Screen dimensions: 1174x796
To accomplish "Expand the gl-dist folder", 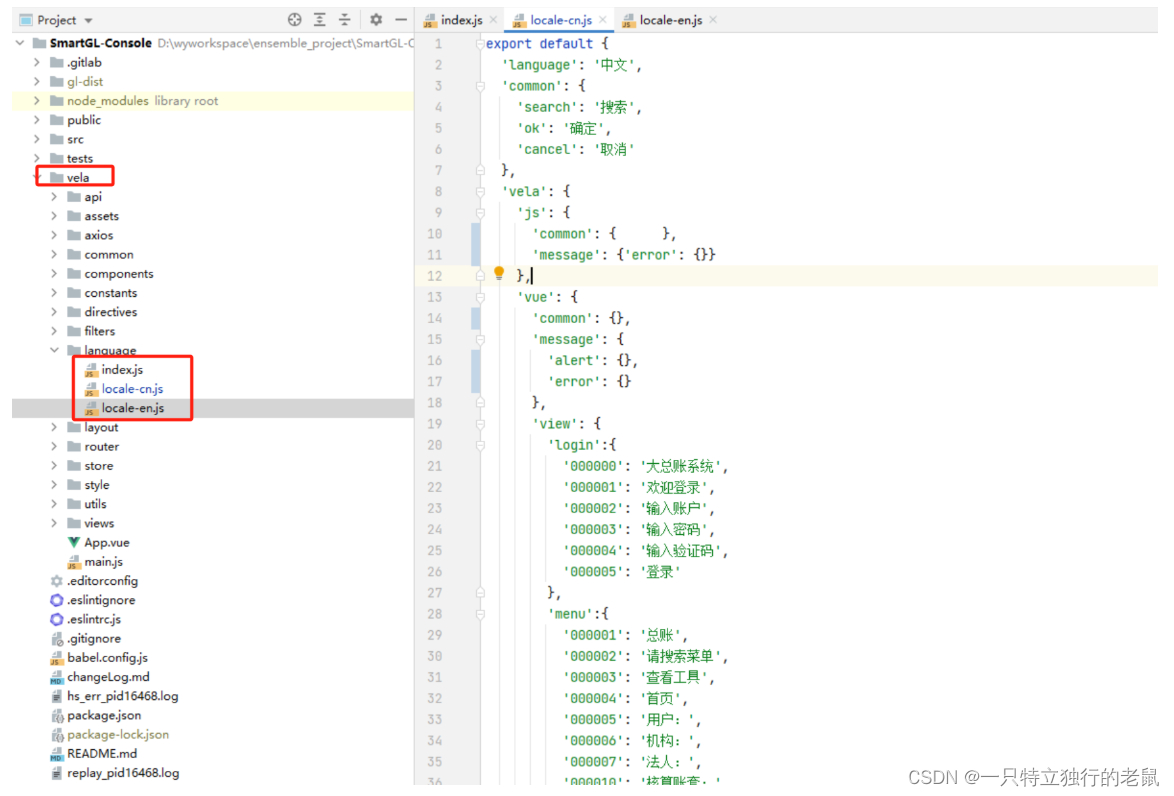I will [37, 82].
